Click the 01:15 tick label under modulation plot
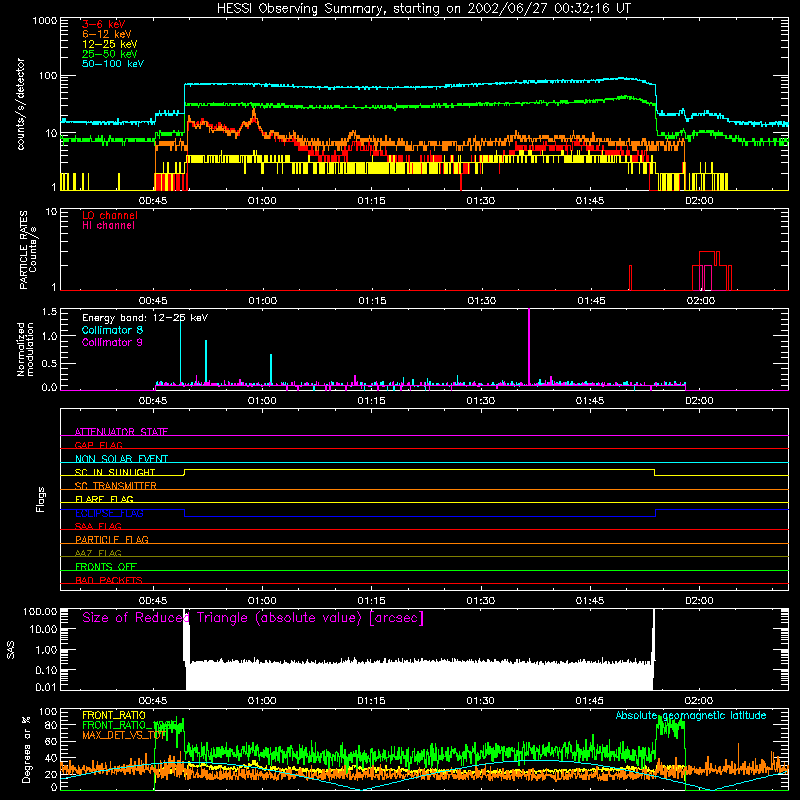Viewport: 800px width, 800px height. tap(371, 401)
